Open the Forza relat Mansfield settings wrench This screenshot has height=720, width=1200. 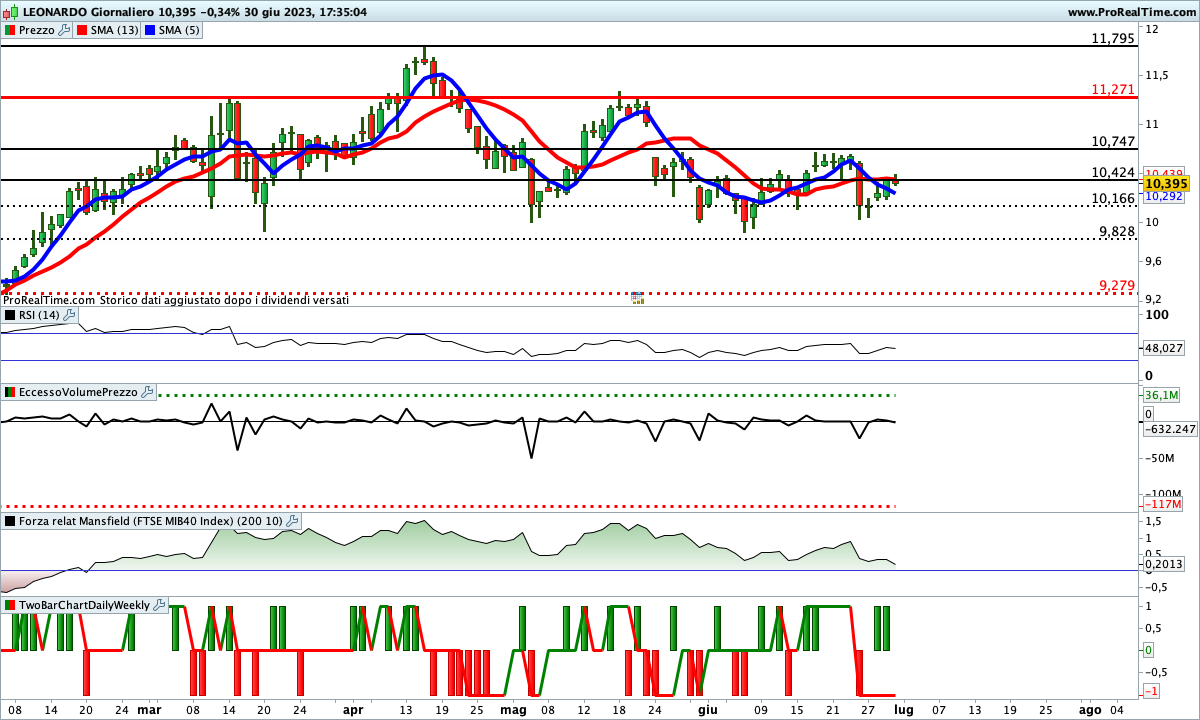(x=292, y=521)
